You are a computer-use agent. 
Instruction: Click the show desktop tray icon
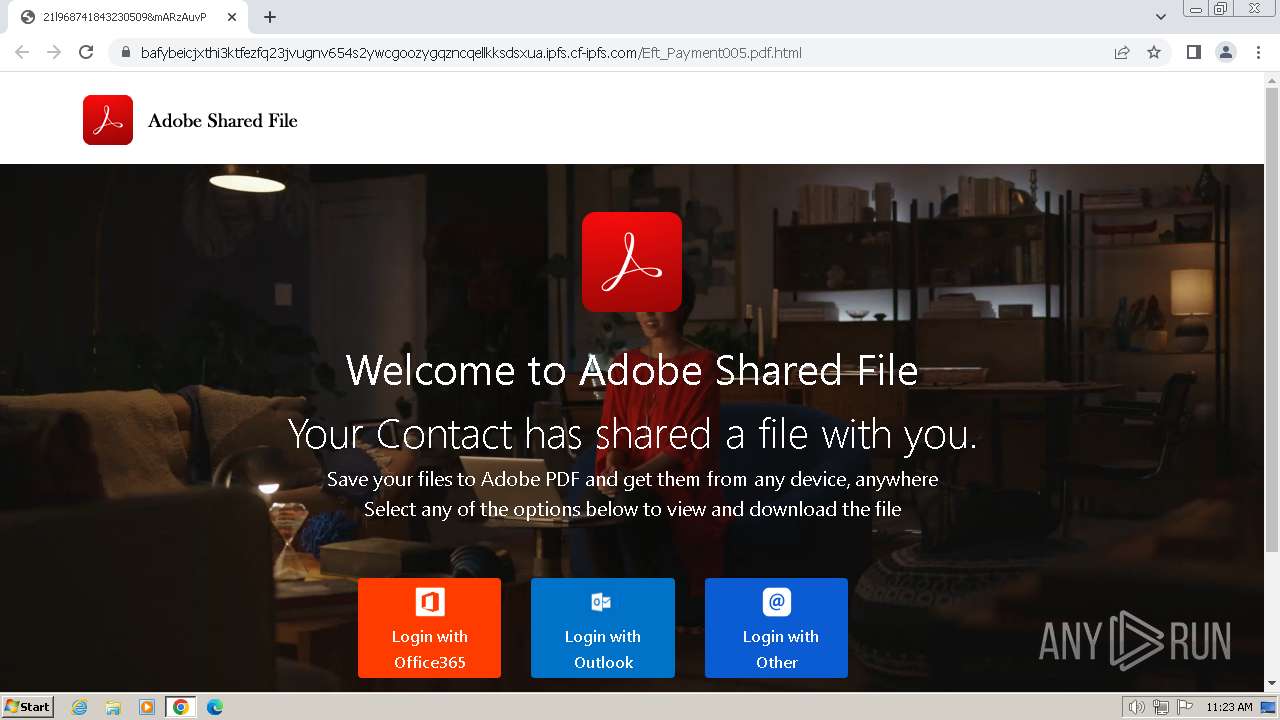(1268, 707)
